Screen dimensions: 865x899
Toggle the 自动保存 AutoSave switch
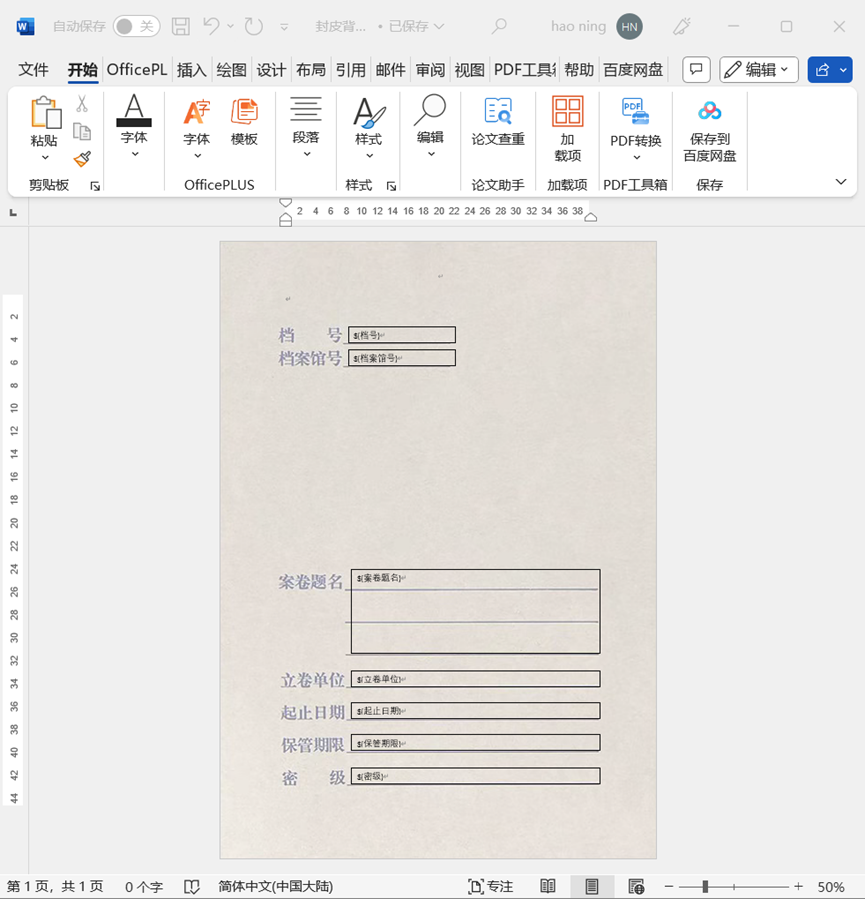(136, 26)
